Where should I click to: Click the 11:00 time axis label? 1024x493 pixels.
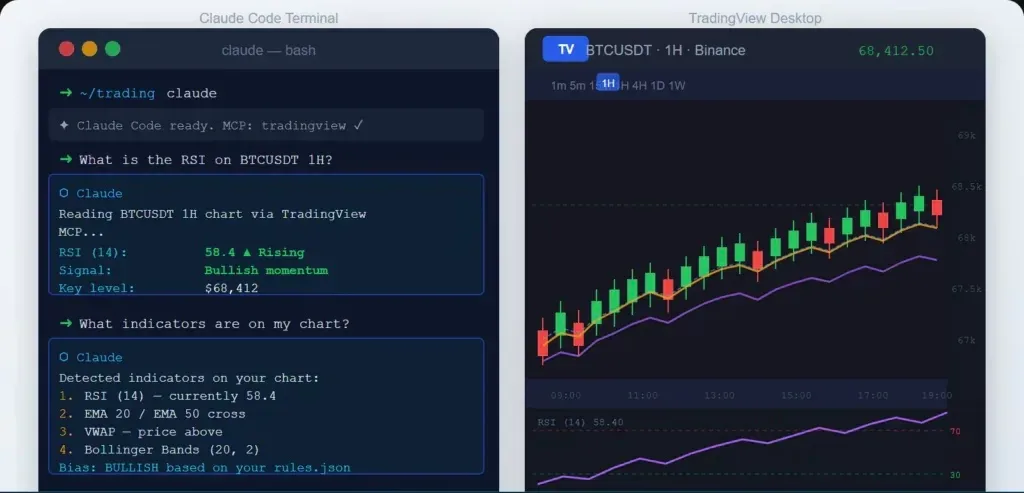coord(643,396)
